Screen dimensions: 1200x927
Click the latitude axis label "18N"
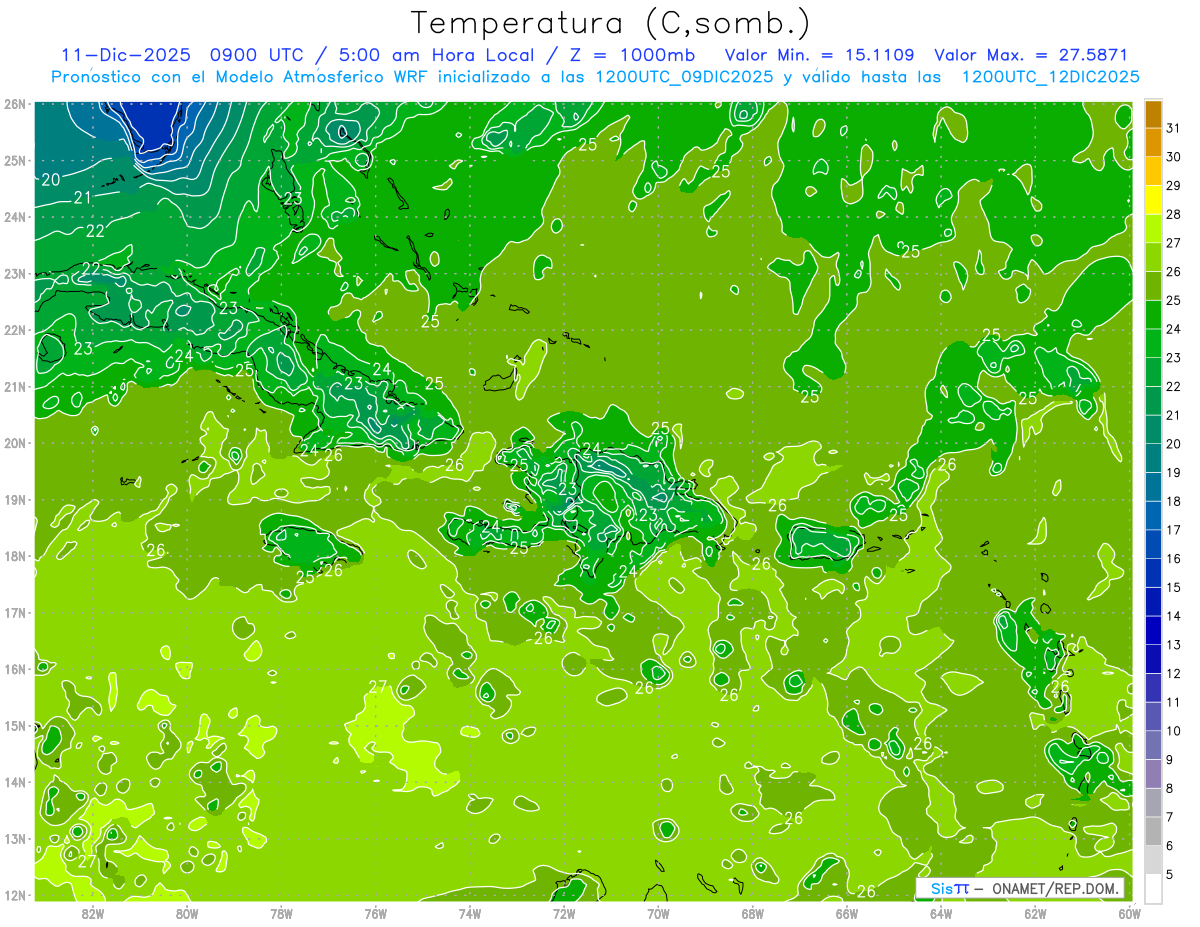coord(14,556)
